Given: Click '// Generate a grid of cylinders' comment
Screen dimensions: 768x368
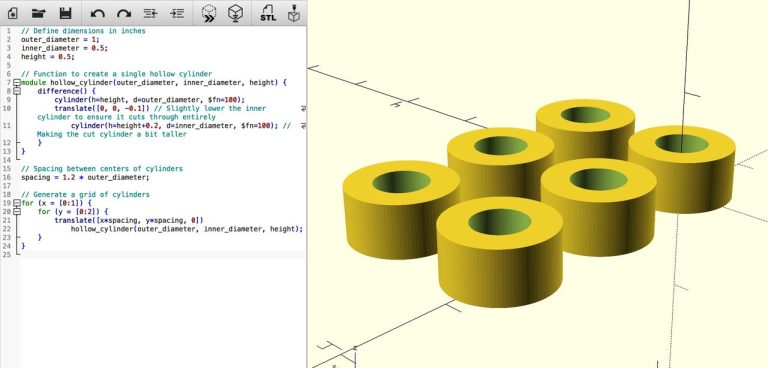Looking at the screenshot, I should [x=85, y=195].
